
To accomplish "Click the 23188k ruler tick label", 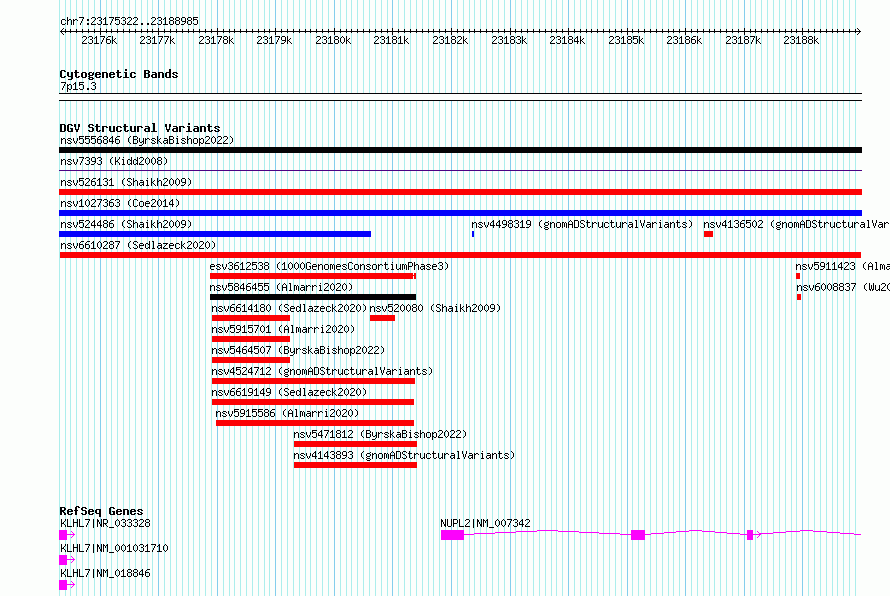I will coord(801,40).
